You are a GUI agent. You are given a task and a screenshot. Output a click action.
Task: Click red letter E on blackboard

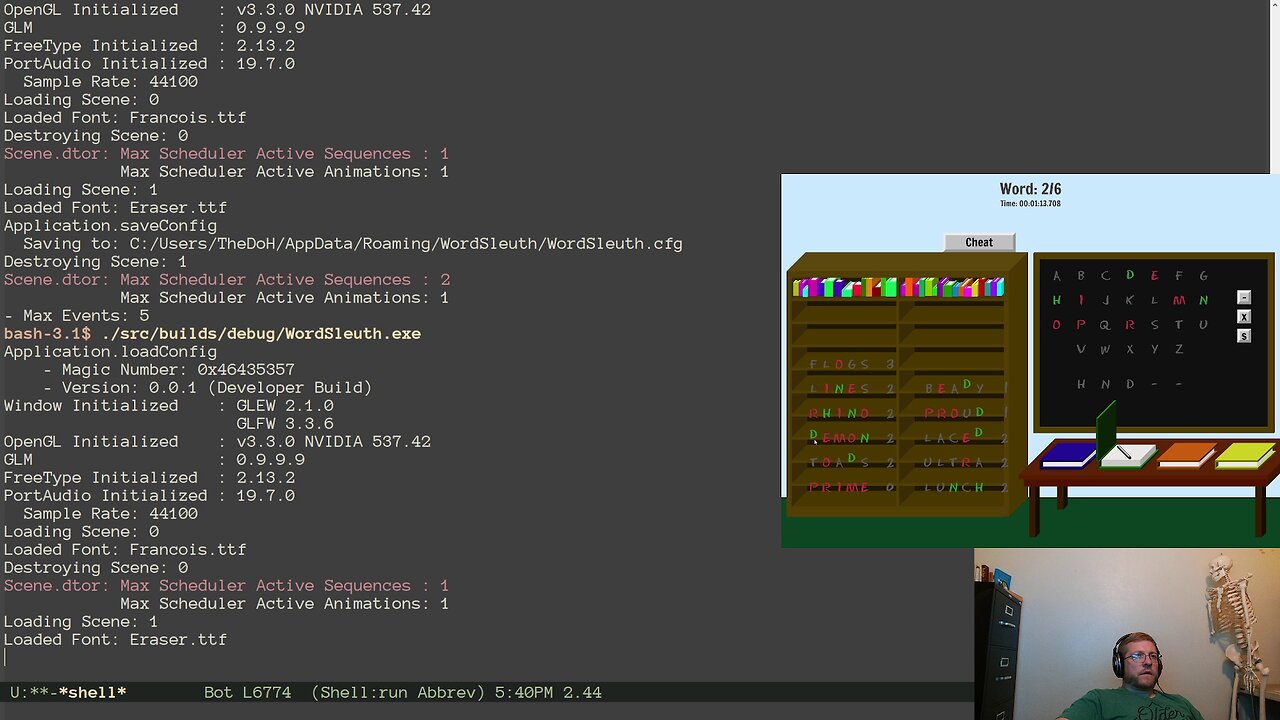pos(1154,275)
